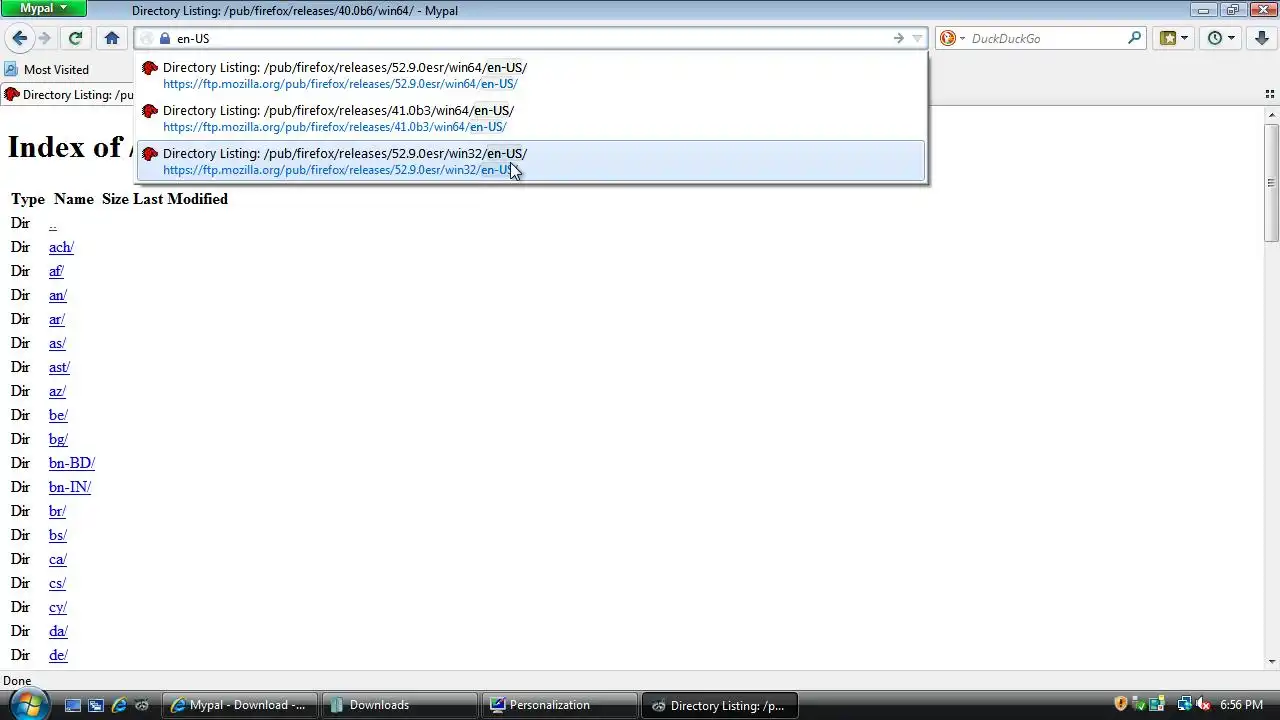Select the 52.9.0esr/win64/en-US suggestion
This screenshot has height=720, width=1280.
pos(530,75)
